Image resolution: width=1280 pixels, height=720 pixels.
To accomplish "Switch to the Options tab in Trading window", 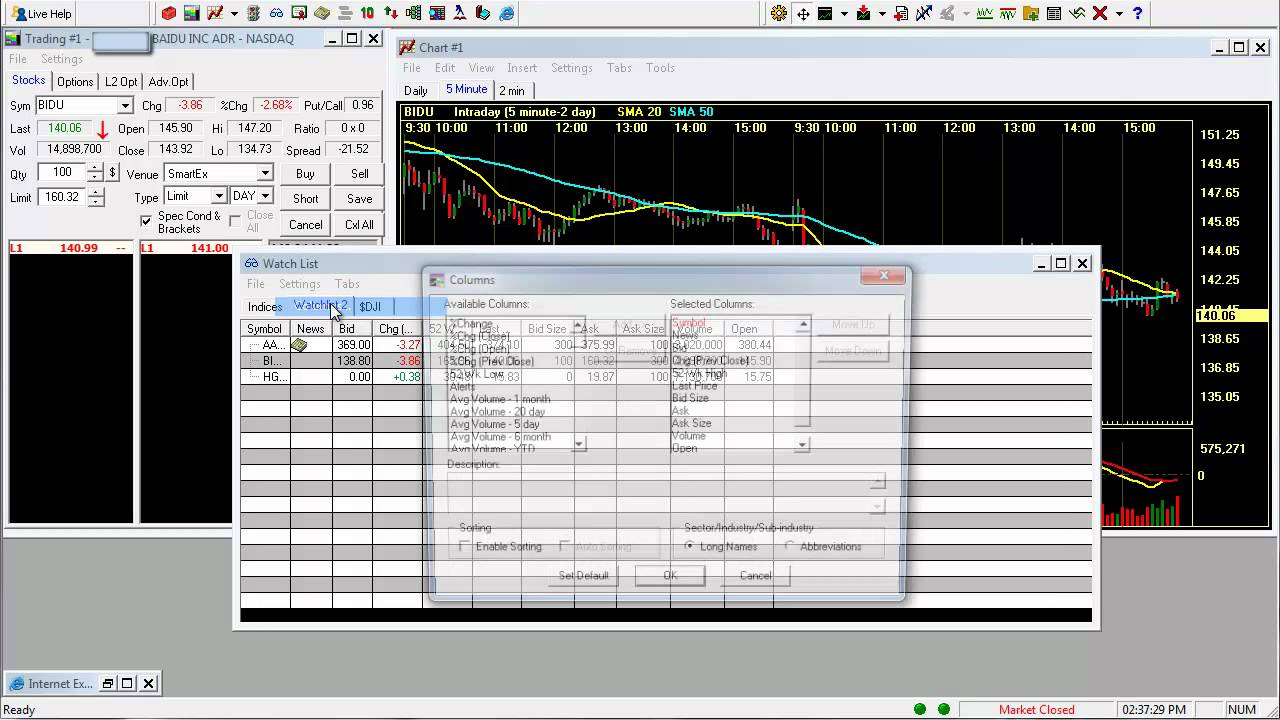I will coord(75,82).
